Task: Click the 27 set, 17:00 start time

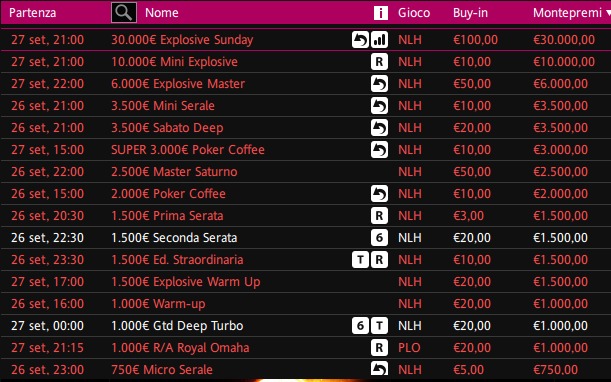Action: coord(47,282)
